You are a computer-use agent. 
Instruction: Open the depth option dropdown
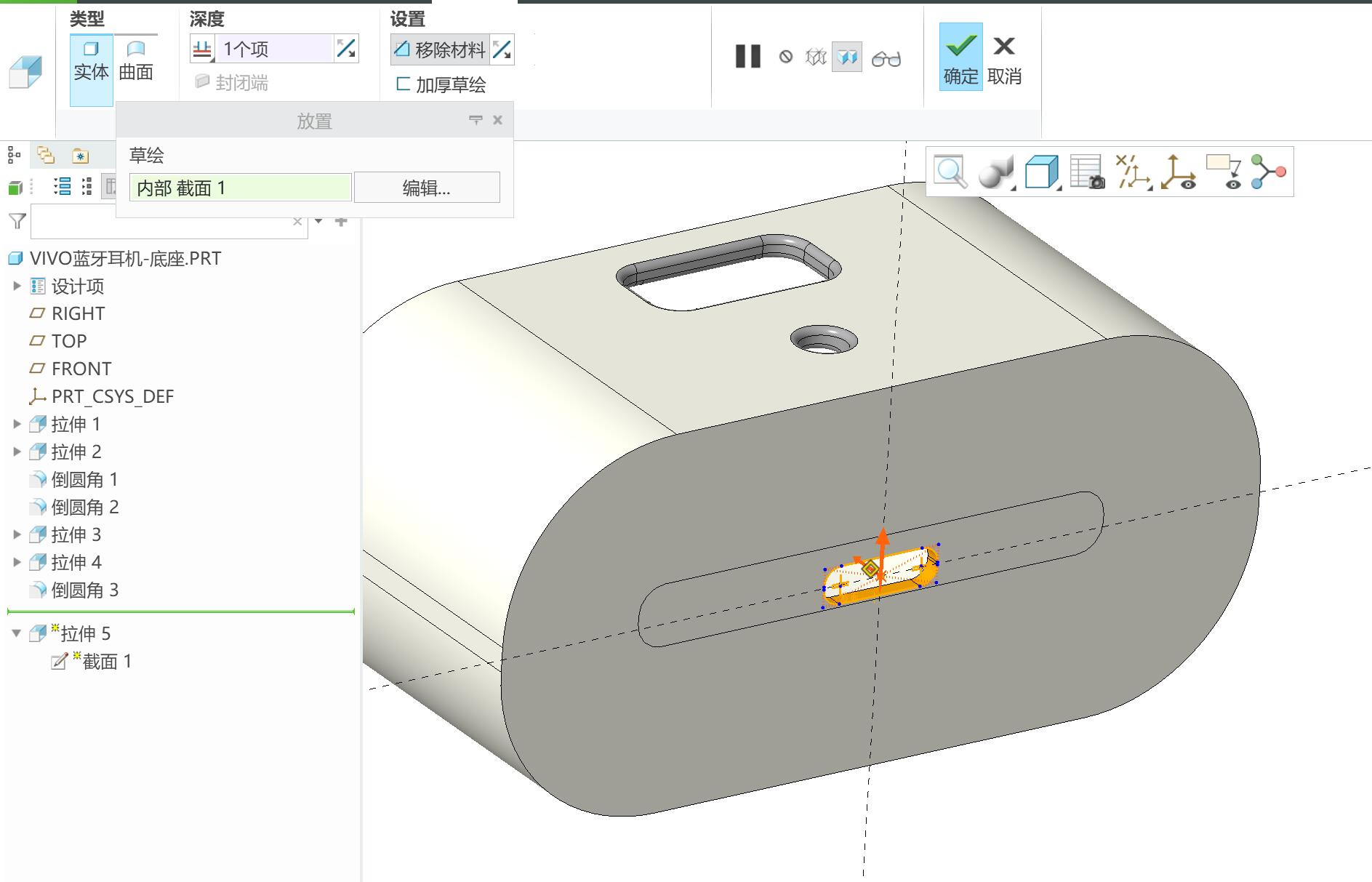point(202,49)
